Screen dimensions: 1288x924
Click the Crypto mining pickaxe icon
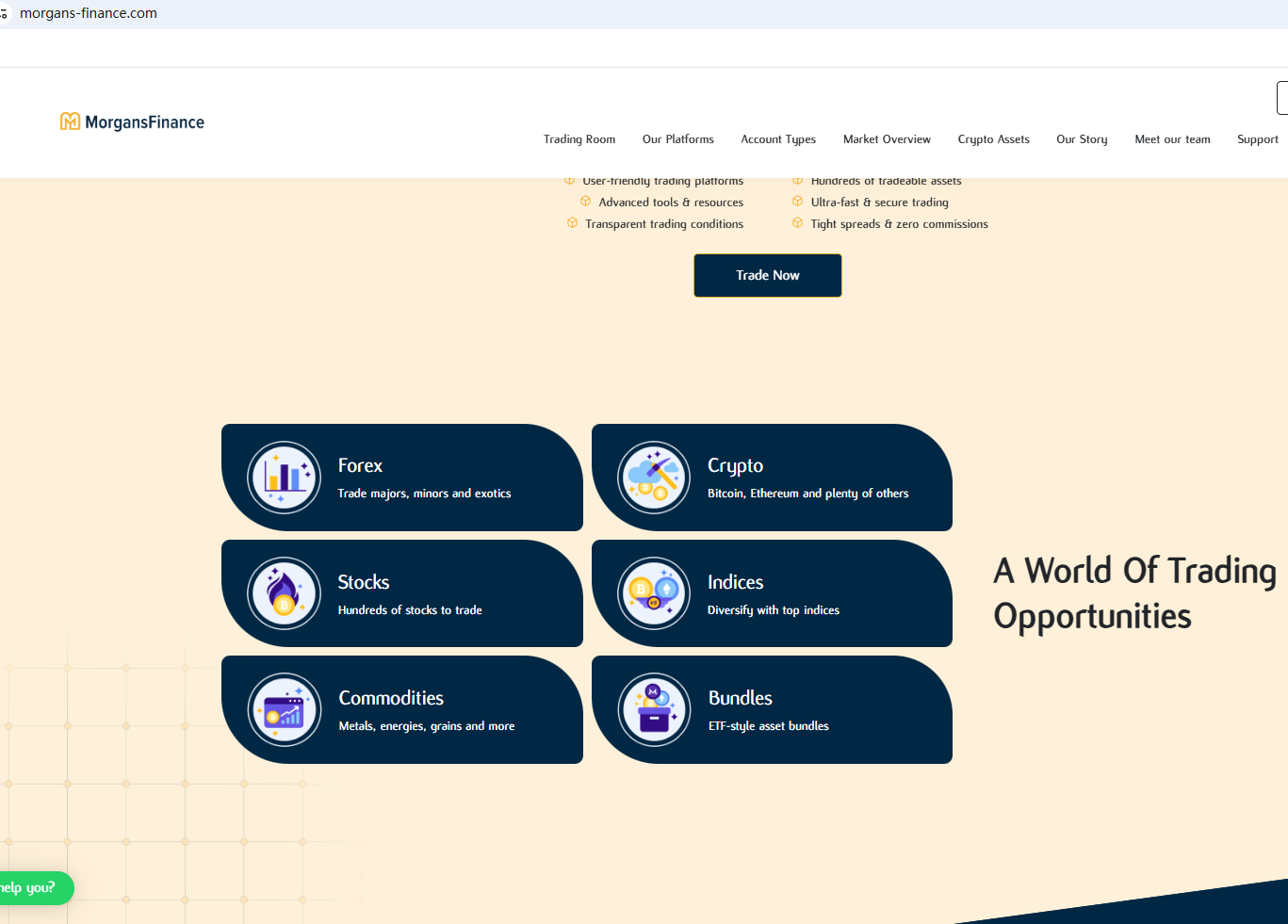click(654, 478)
